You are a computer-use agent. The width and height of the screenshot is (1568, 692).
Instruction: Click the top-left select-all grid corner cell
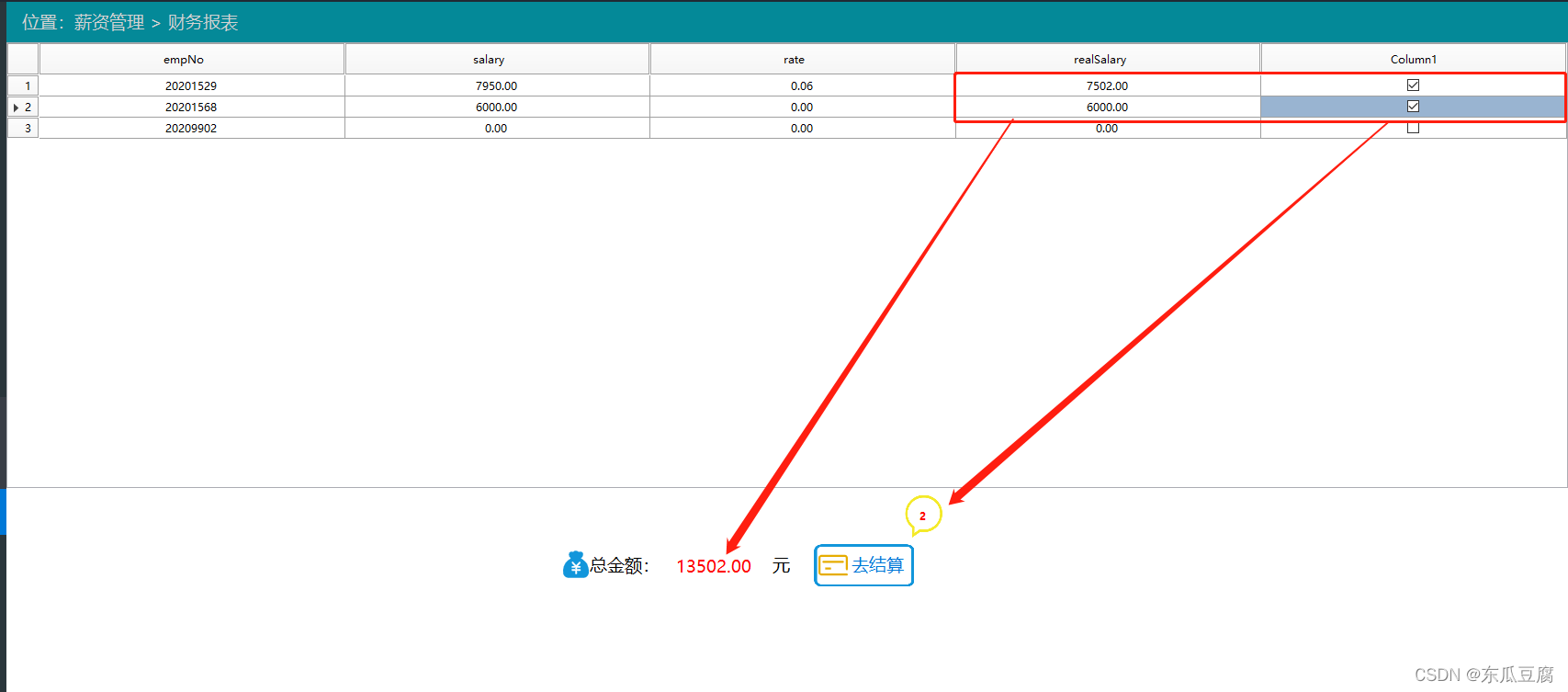point(23,59)
